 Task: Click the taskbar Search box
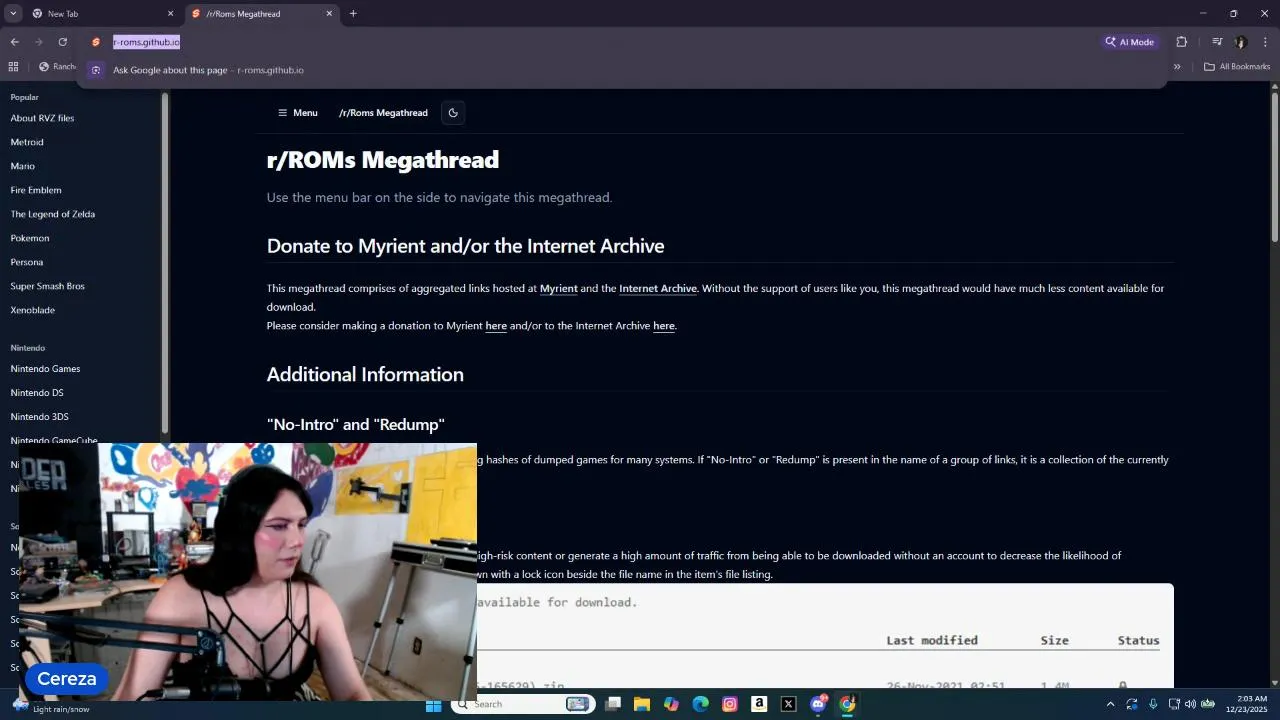tap(523, 704)
